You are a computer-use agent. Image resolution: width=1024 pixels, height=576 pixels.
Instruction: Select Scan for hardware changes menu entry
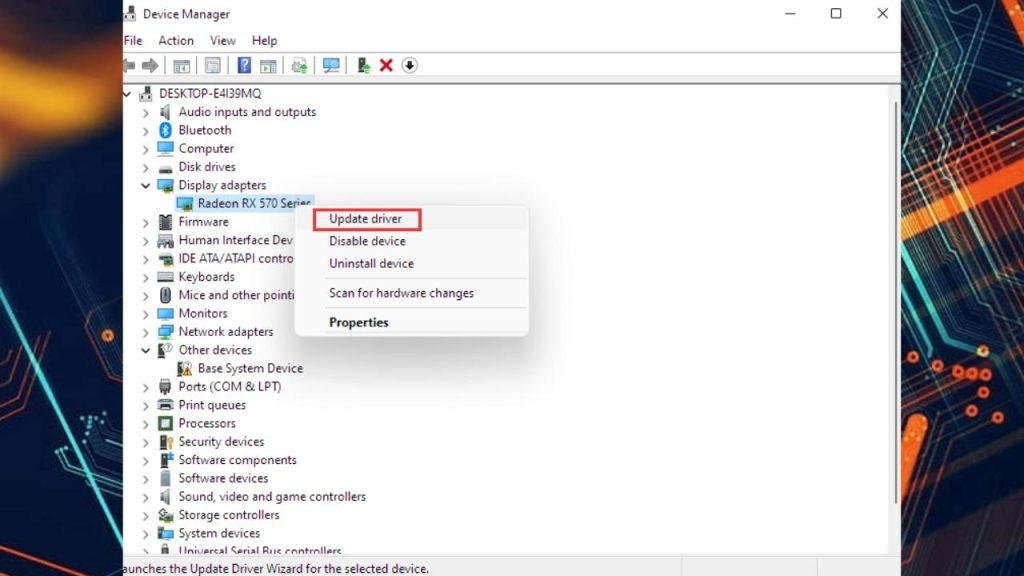click(401, 293)
